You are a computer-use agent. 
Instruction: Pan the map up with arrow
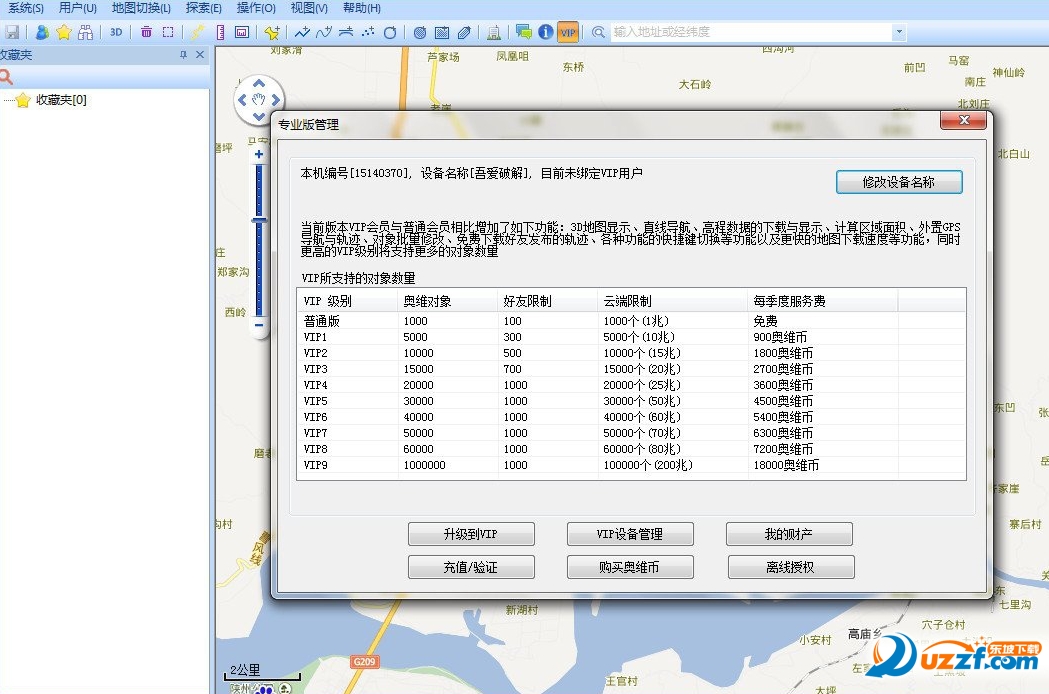pyautogui.click(x=259, y=84)
